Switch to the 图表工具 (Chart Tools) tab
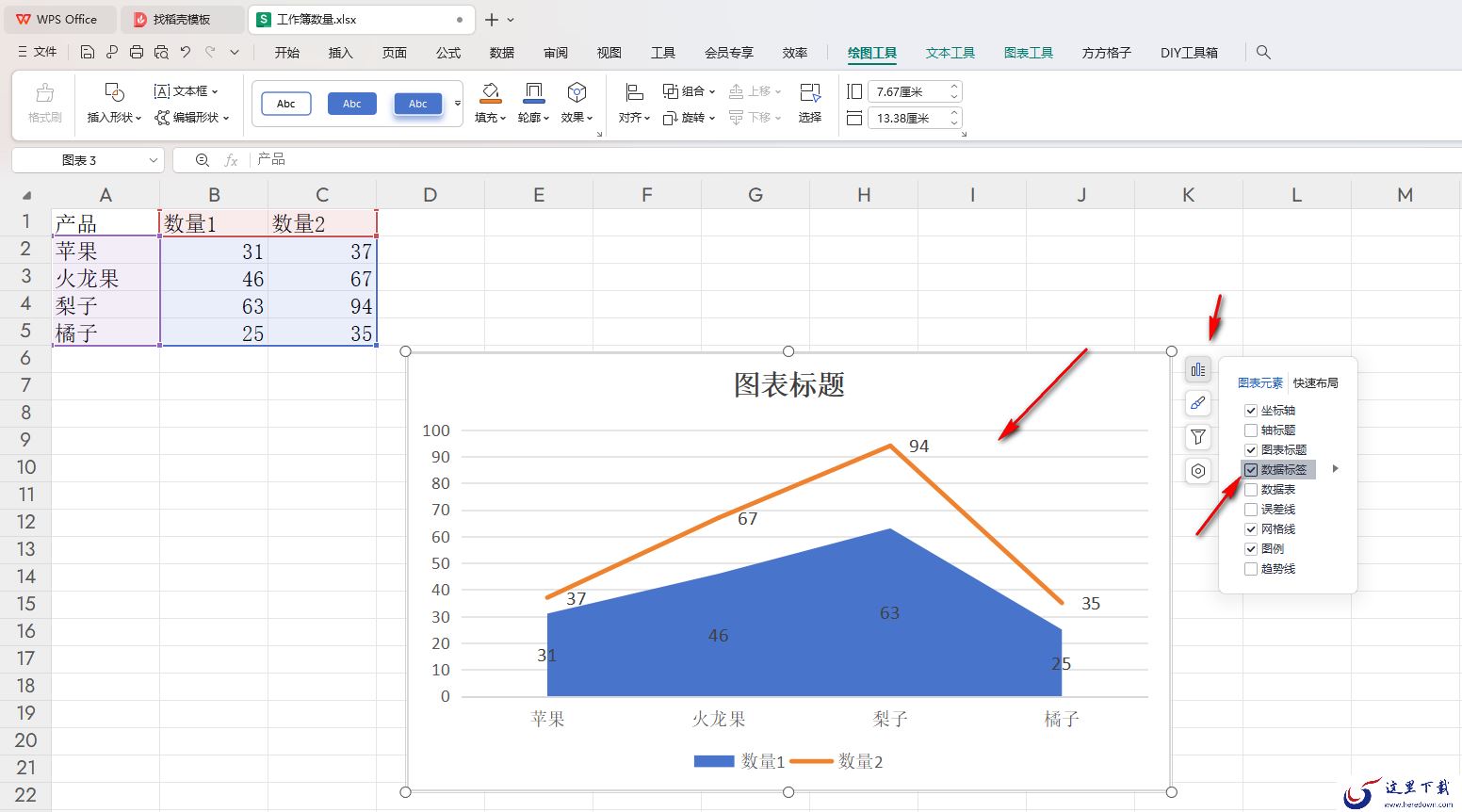The height and width of the screenshot is (812, 1462). (x=1029, y=53)
